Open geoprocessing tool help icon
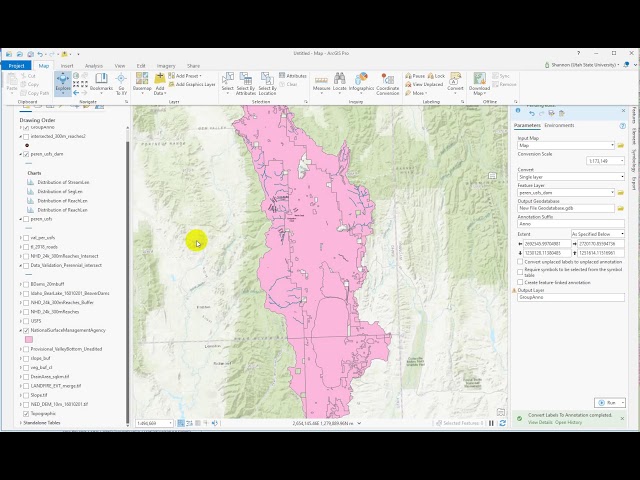 (622, 126)
